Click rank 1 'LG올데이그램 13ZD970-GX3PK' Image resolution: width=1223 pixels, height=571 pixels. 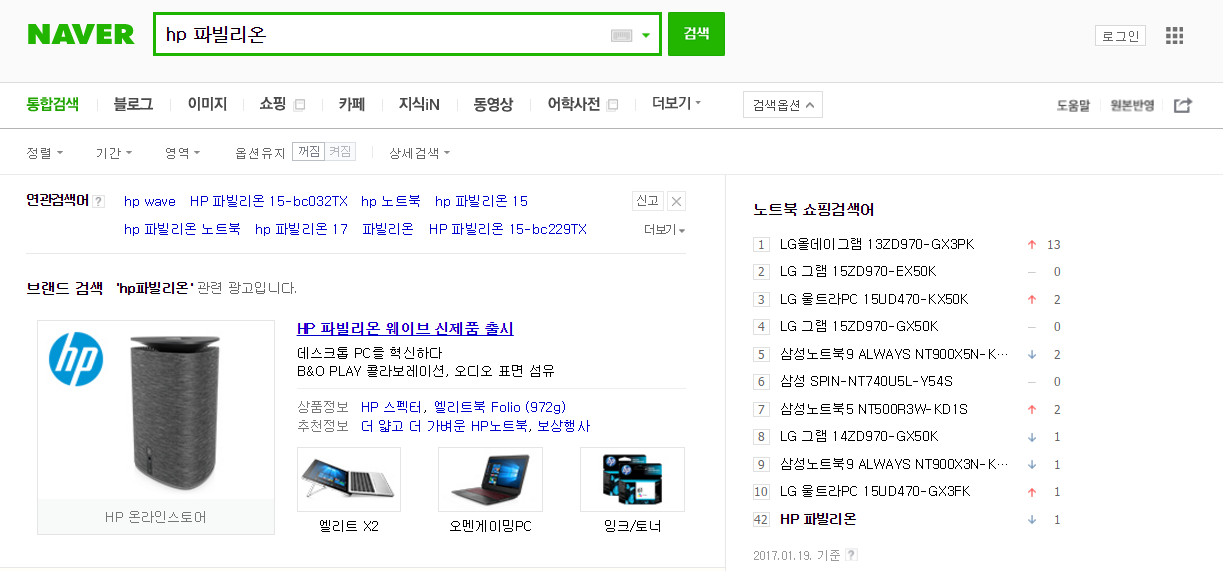click(877, 244)
